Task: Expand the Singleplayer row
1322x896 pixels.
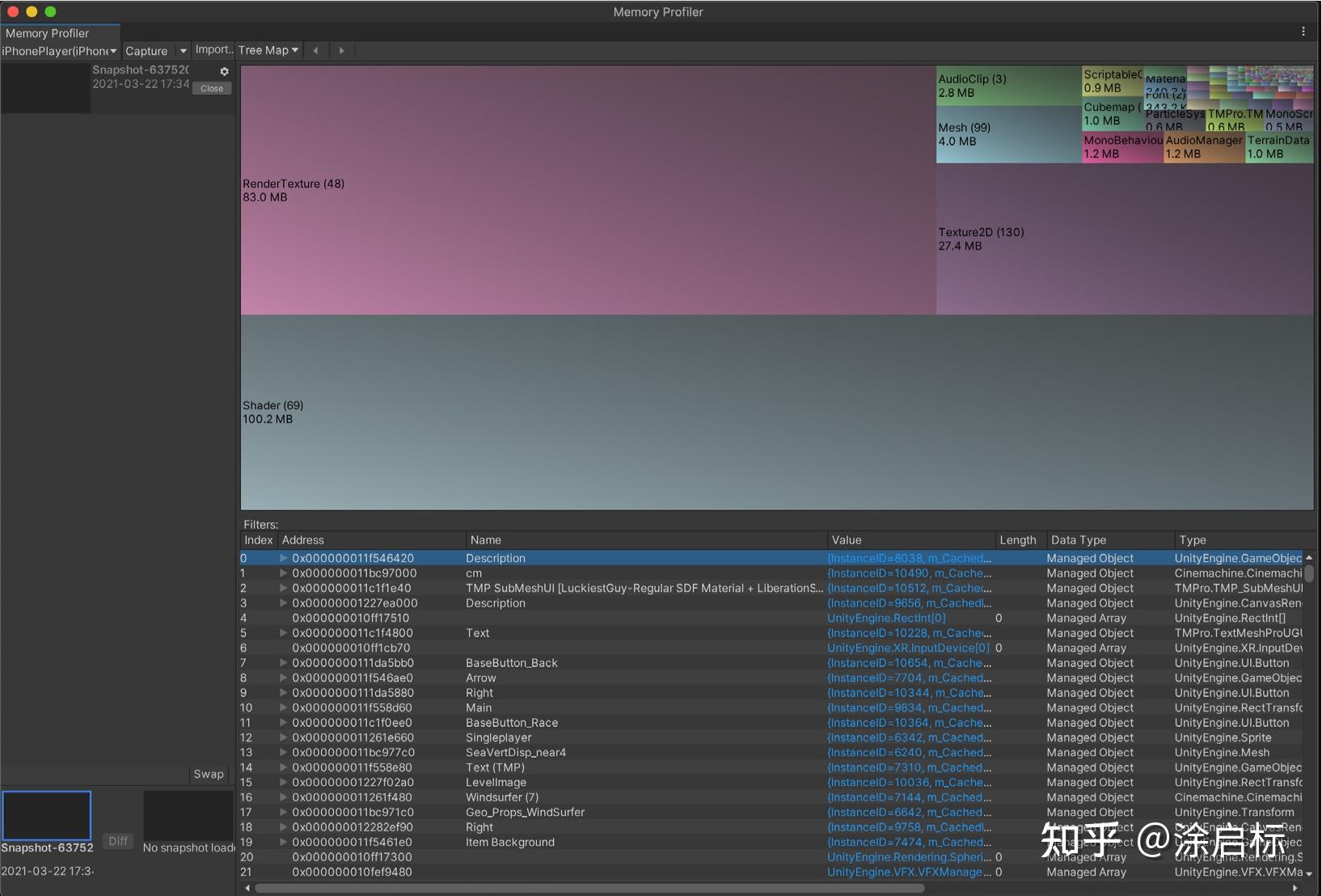Action: (x=283, y=738)
